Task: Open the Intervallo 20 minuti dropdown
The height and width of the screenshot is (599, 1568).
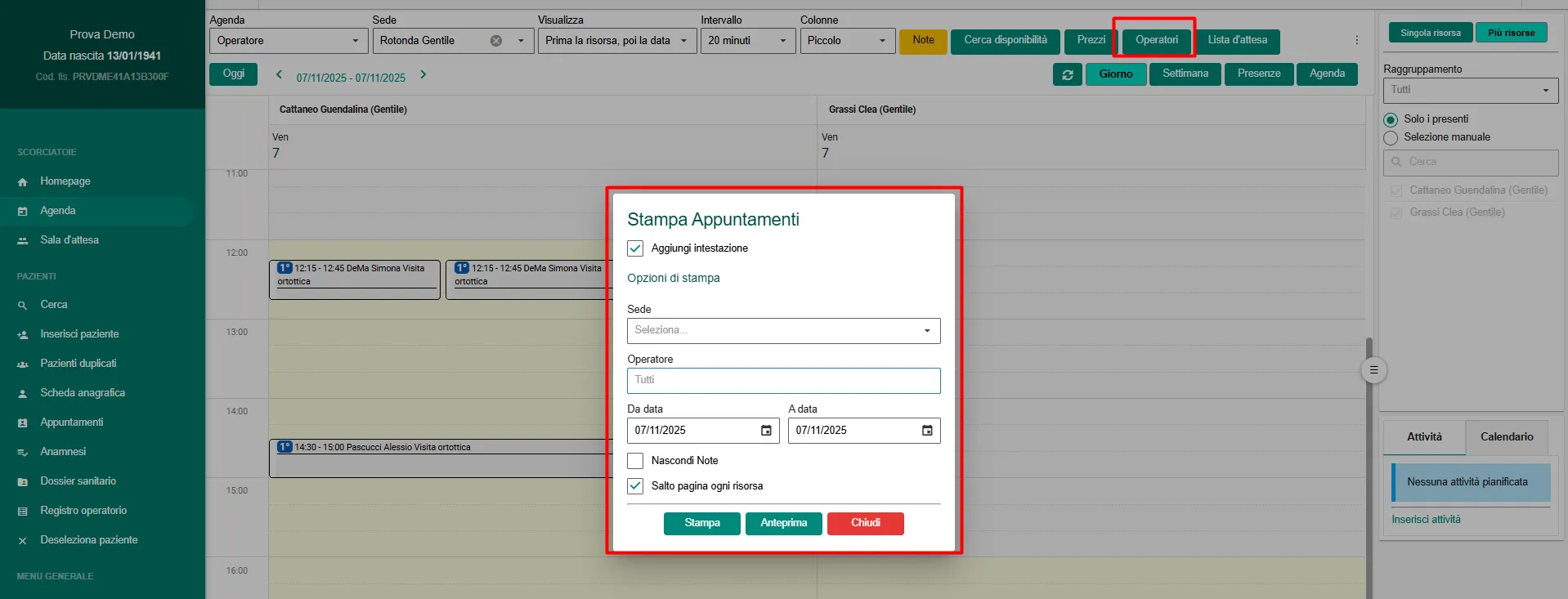Action: (747, 41)
